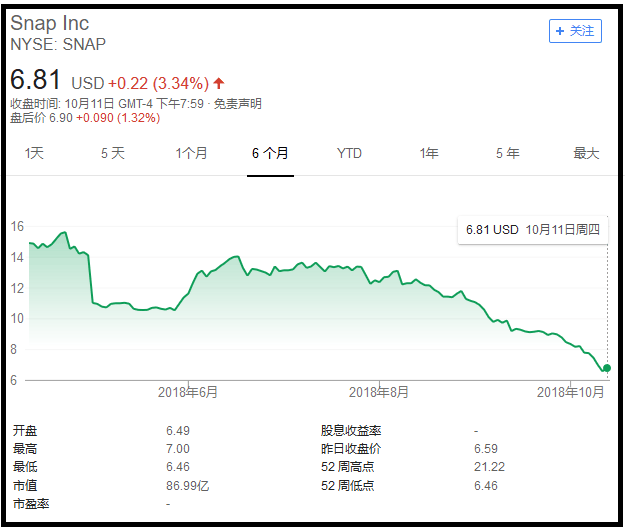Show the YTD chart range
This screenshot has width=625, height=527.
click(x=349, y=153)
